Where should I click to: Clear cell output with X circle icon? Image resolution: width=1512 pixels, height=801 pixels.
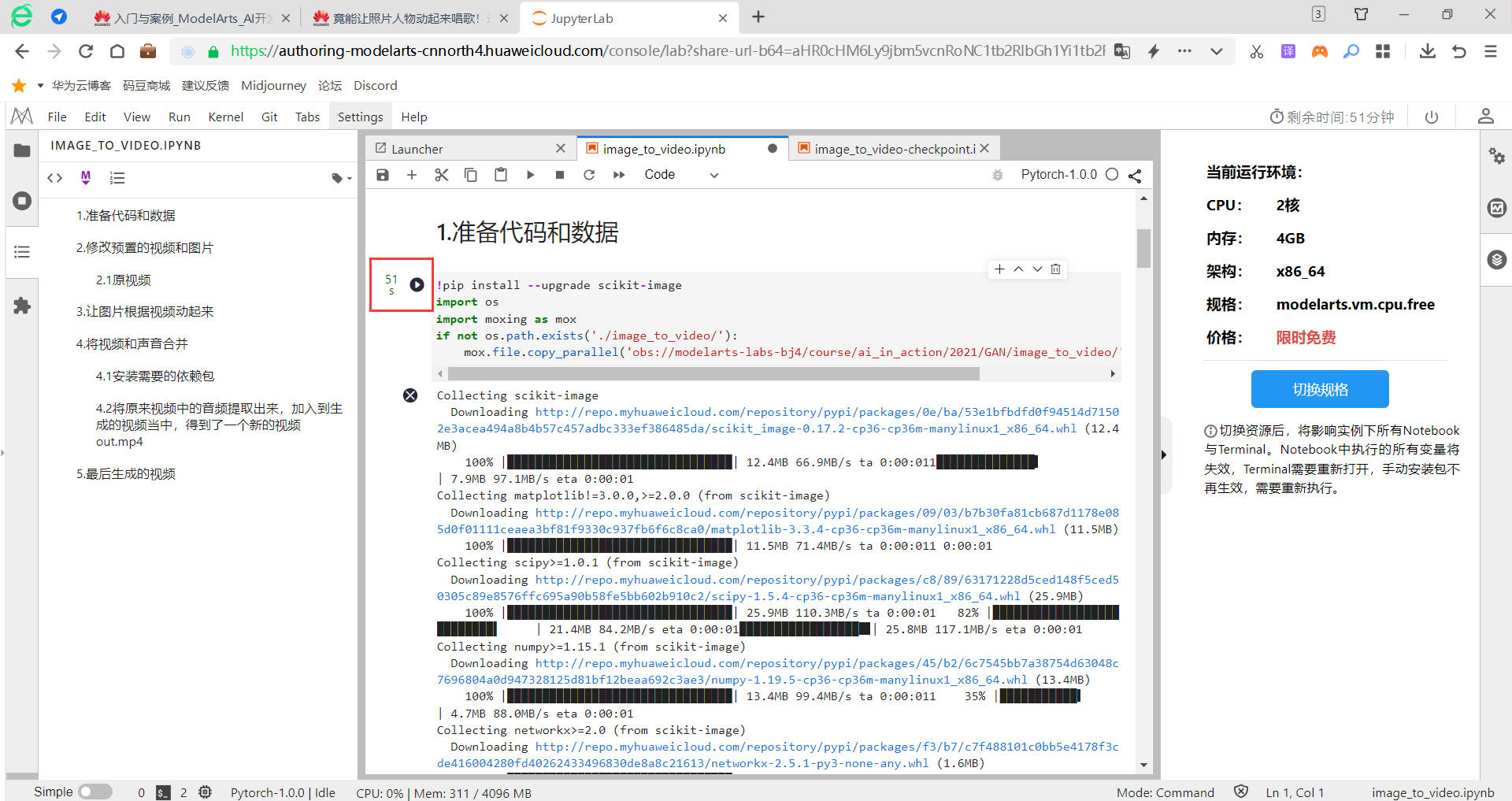coord(410,395)
